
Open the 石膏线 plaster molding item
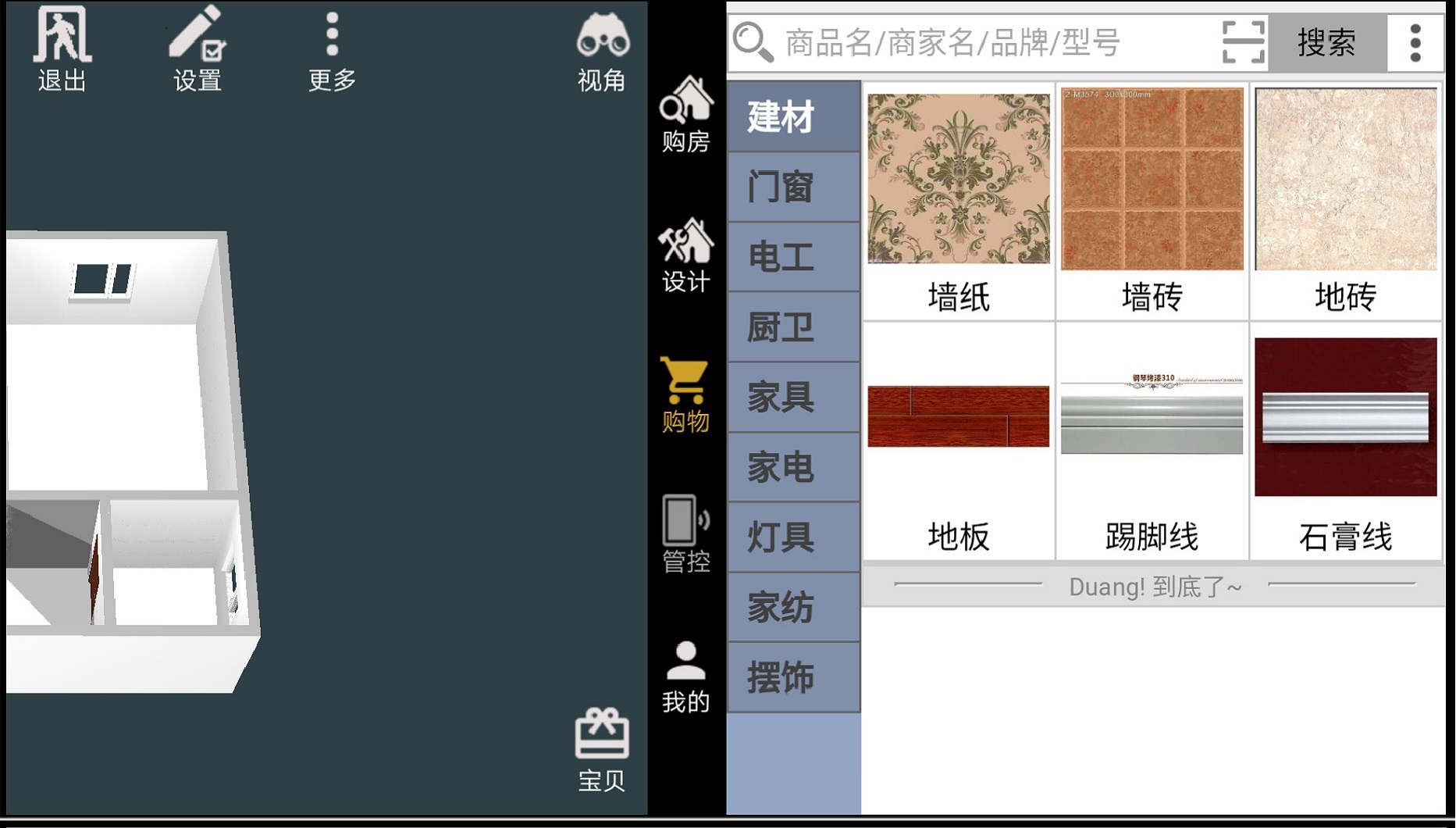point(1345,416)
